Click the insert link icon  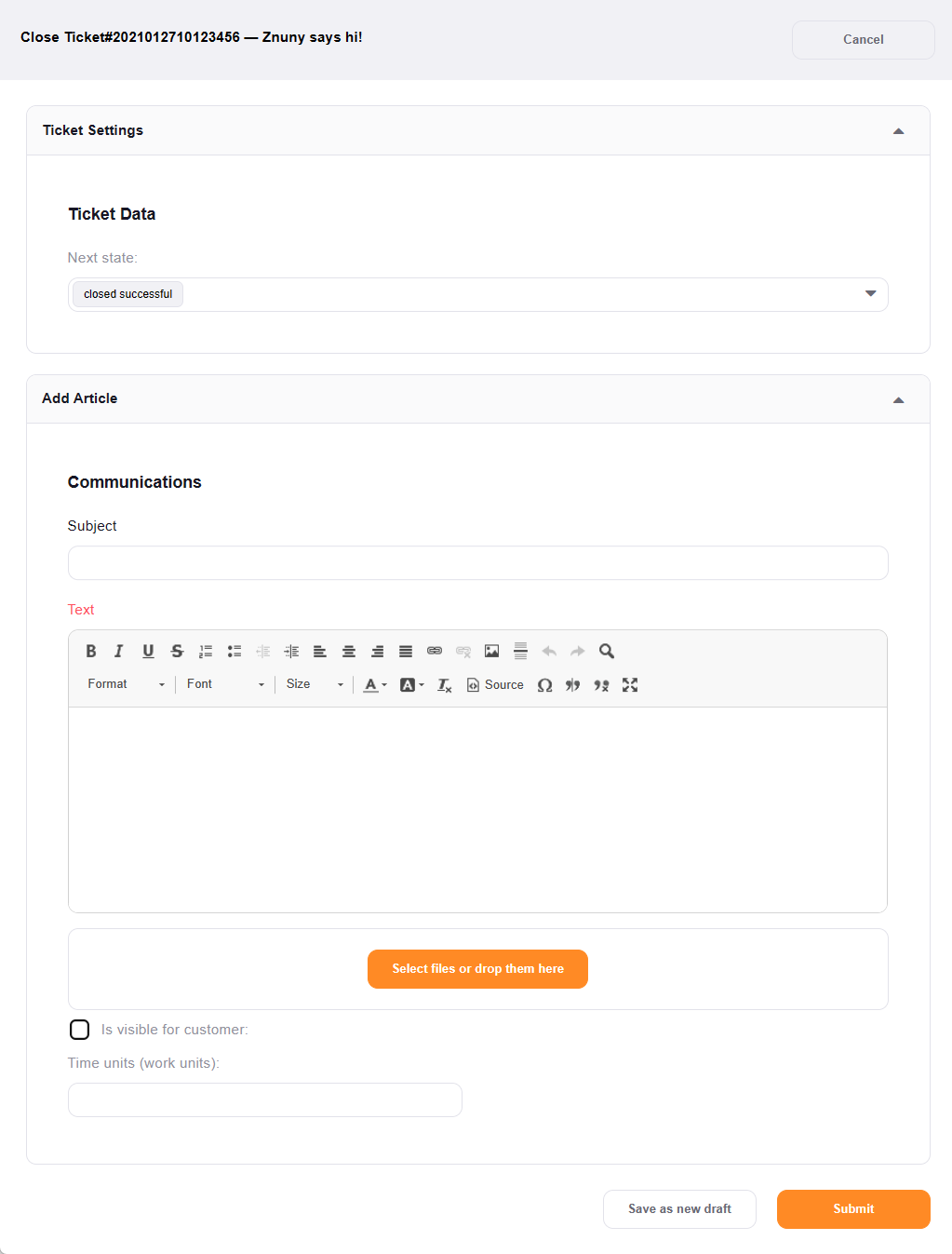435,652
